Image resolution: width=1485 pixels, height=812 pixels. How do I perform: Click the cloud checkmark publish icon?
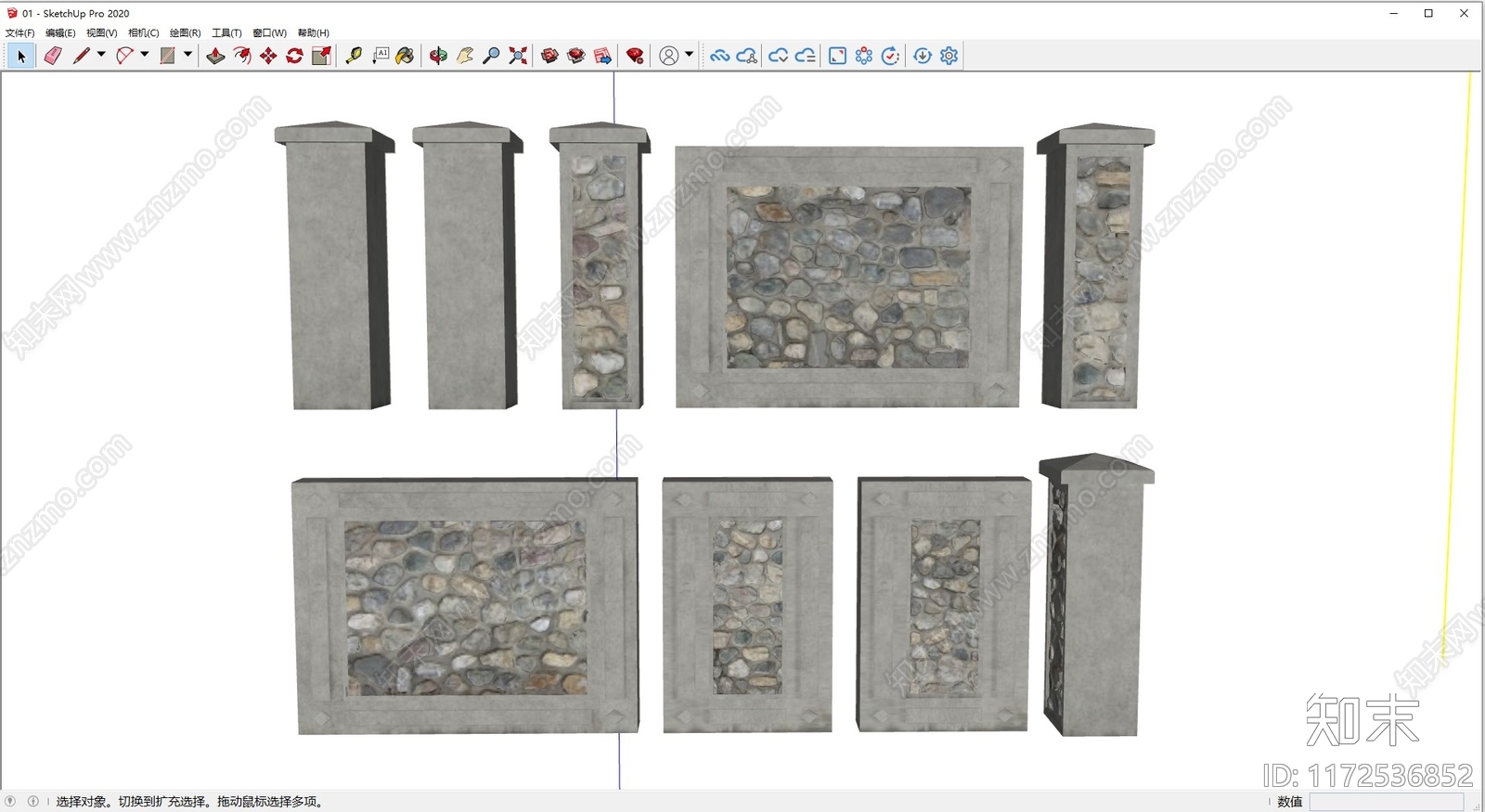coord(779,56)
